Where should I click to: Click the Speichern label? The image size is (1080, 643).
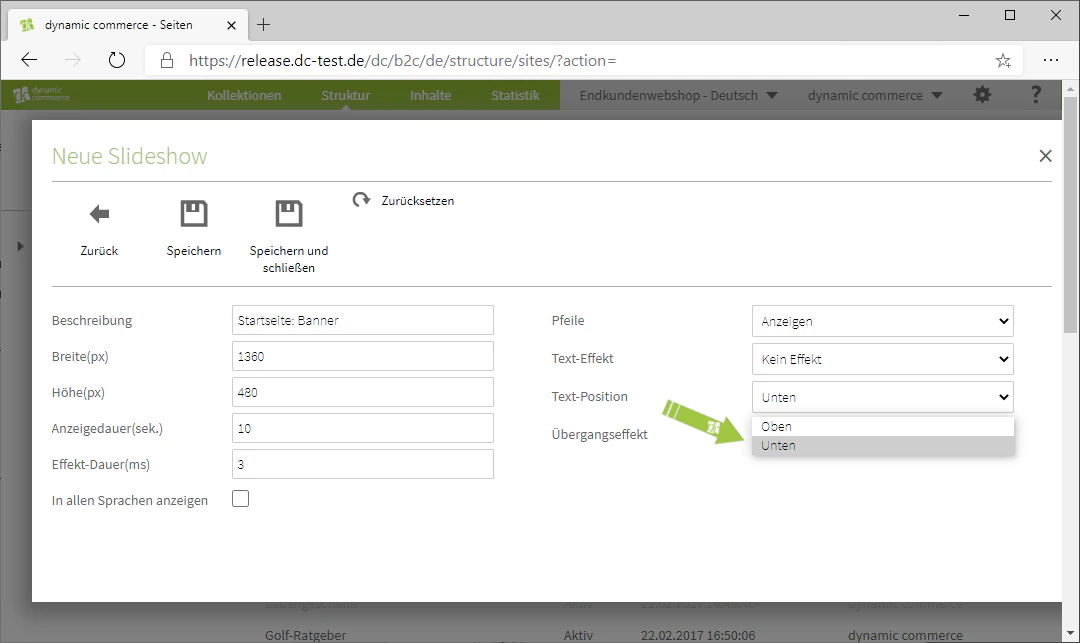(194, 251)
